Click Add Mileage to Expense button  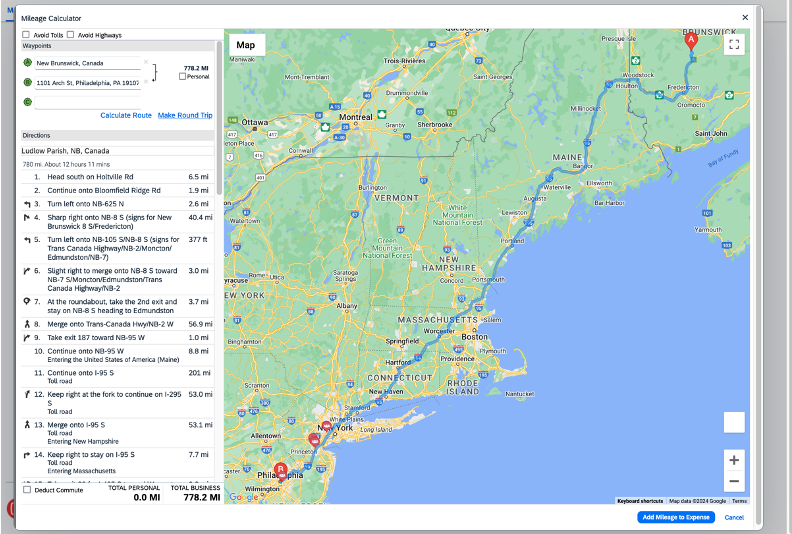[x=676, y=517]
